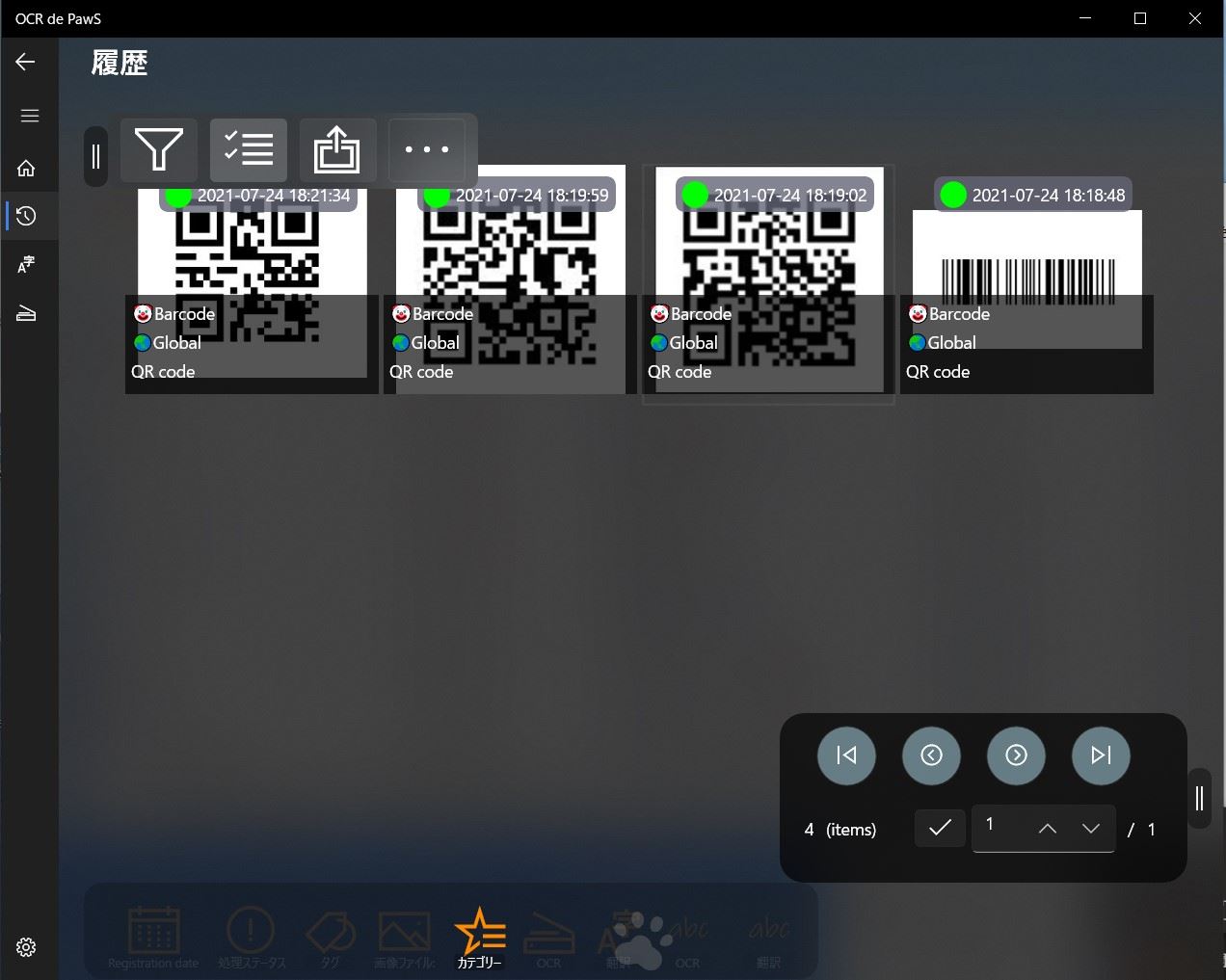Viewport: 1226px width, 980px height.
Task: Toggle the hamburger navigation menu
Action: pos(30,116)
